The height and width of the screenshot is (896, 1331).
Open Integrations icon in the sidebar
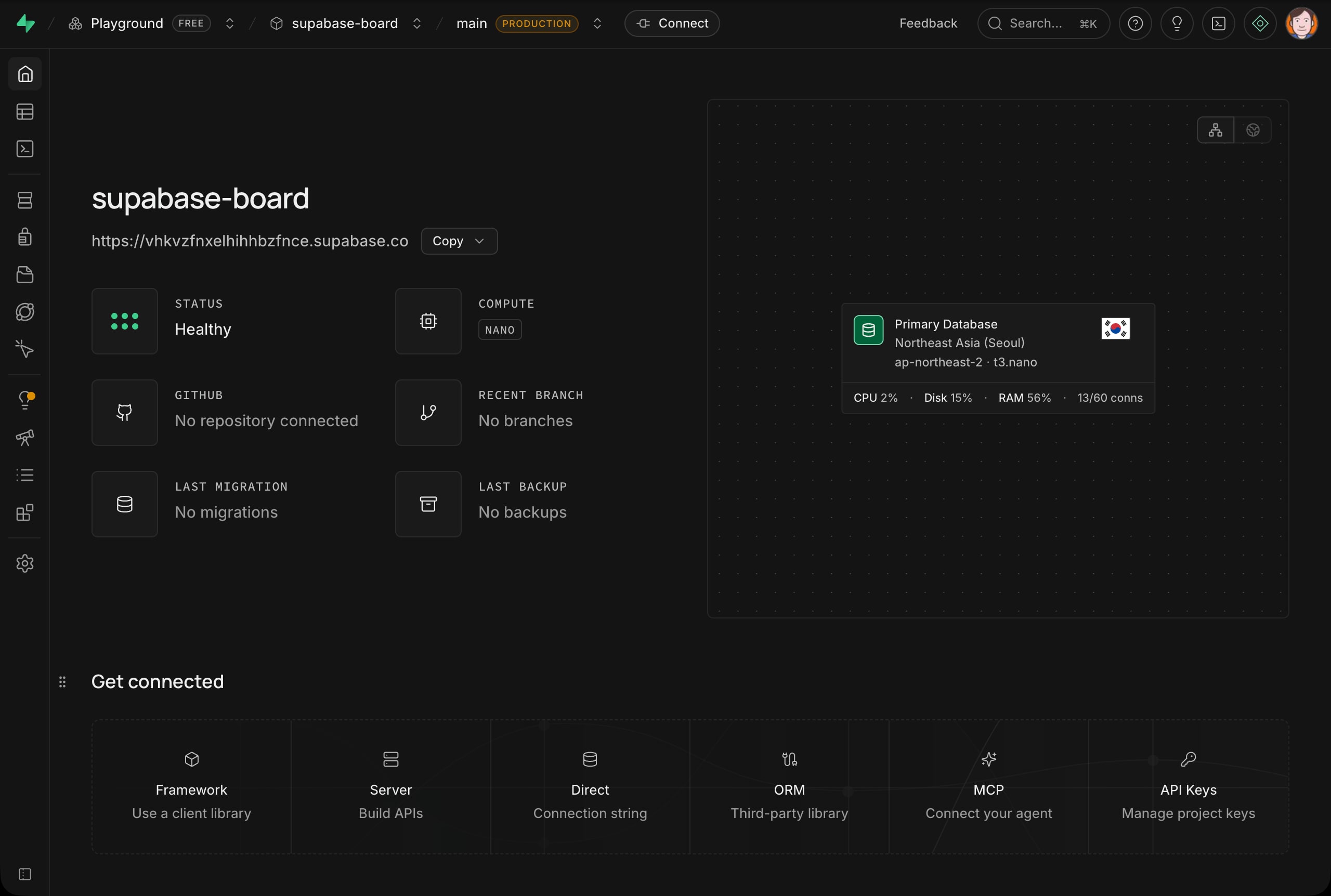(x=25, y=512)
